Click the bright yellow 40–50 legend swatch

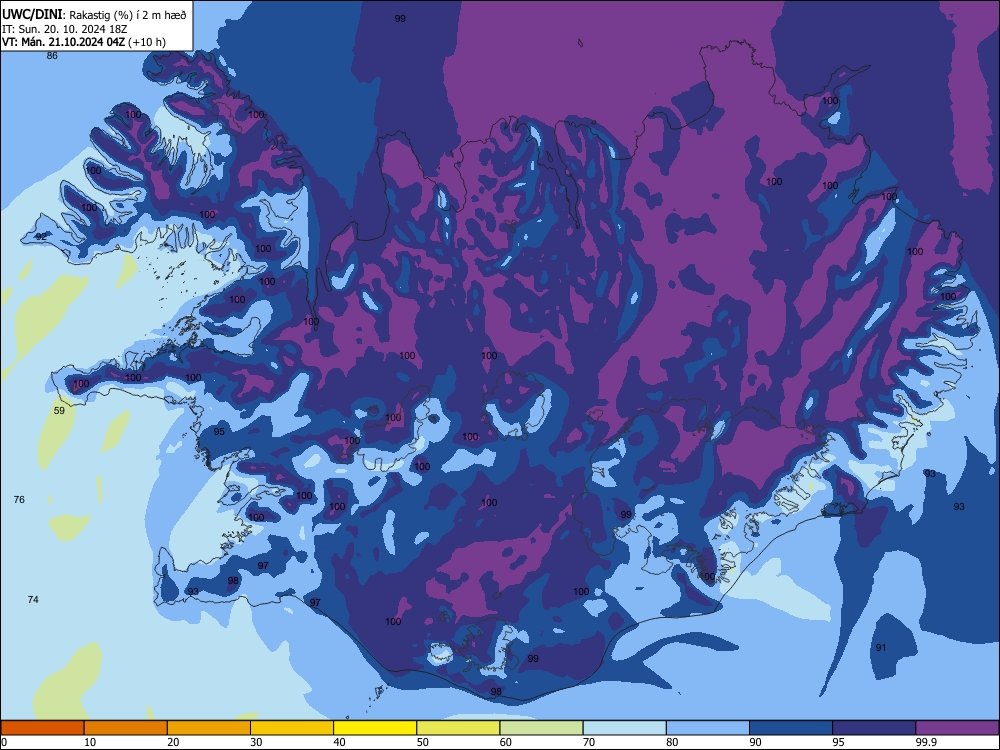(x=375, y=728)
